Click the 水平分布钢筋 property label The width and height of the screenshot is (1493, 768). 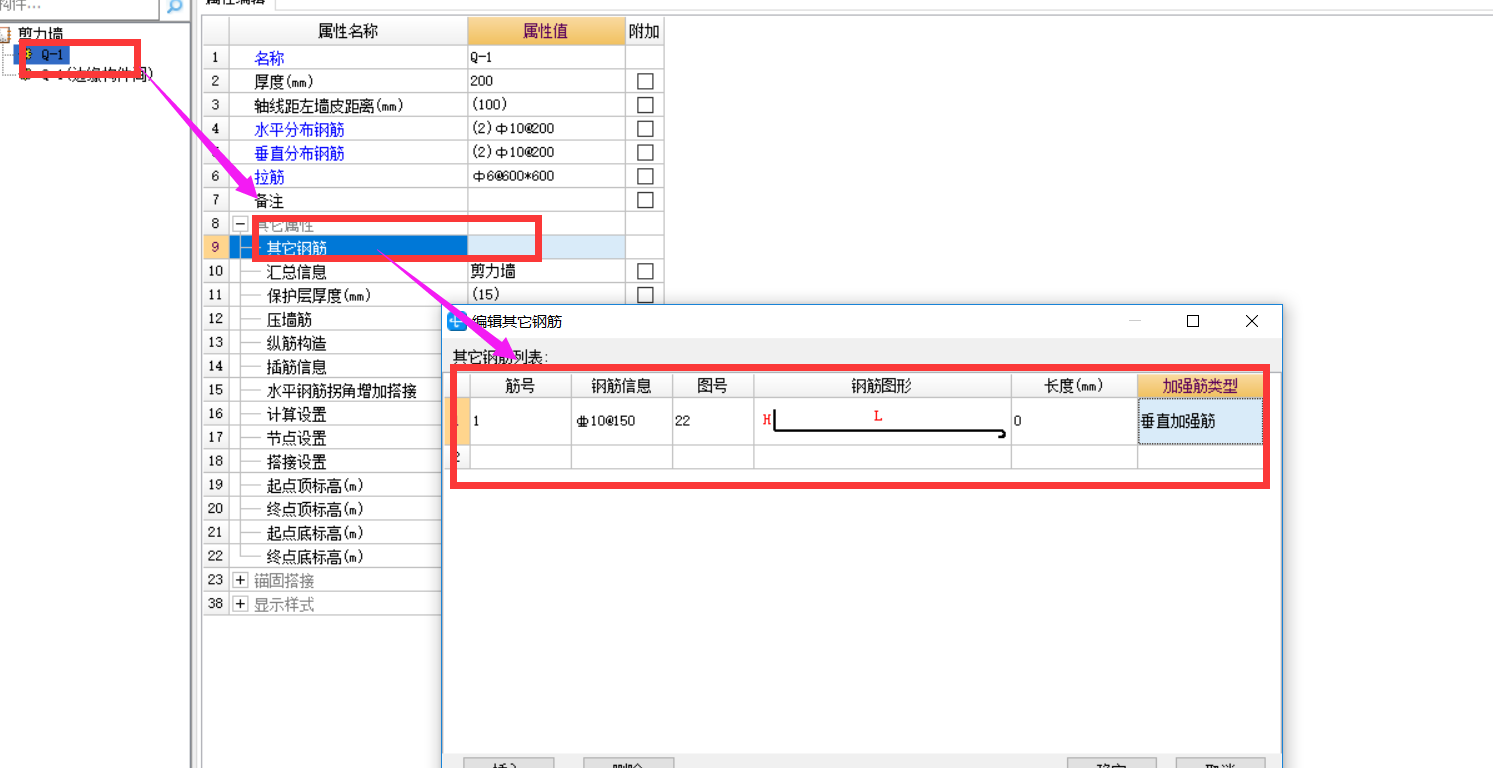point(299,129)
